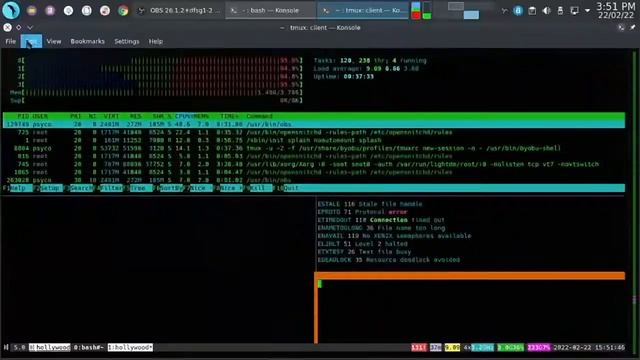Click htop F2 Setup button
640x360 pixels.
pyautogui.click(x=48, y=188)
